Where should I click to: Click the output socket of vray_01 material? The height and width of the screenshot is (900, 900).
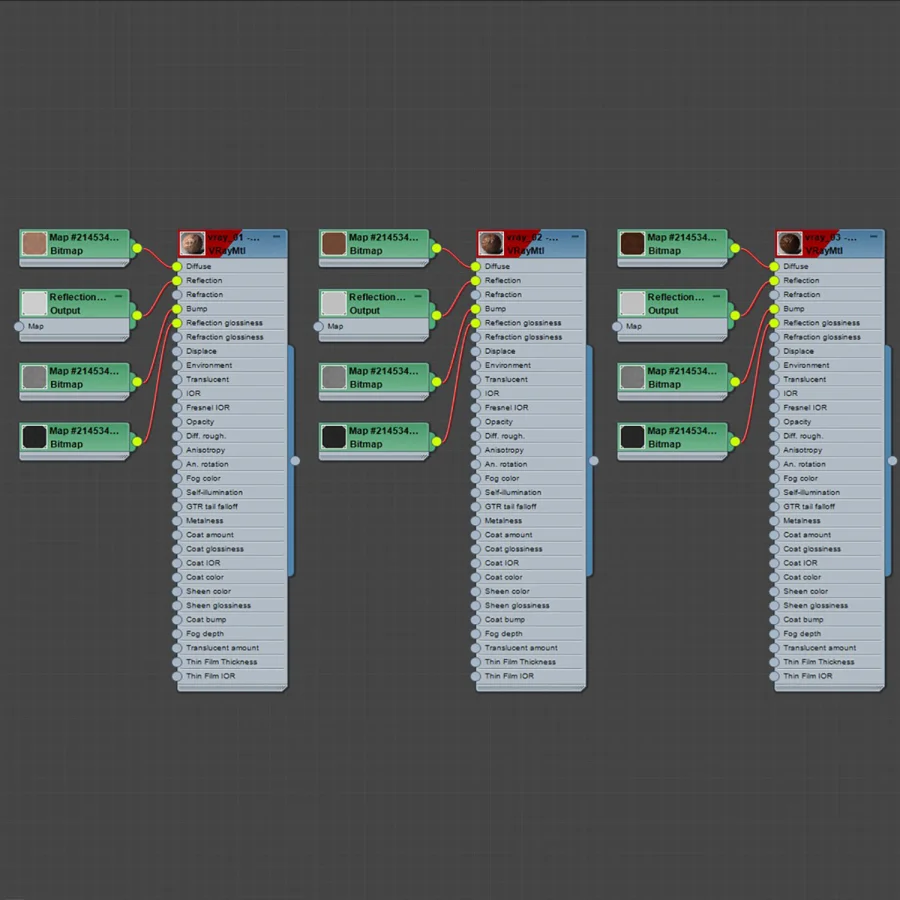tap(295, 460)
